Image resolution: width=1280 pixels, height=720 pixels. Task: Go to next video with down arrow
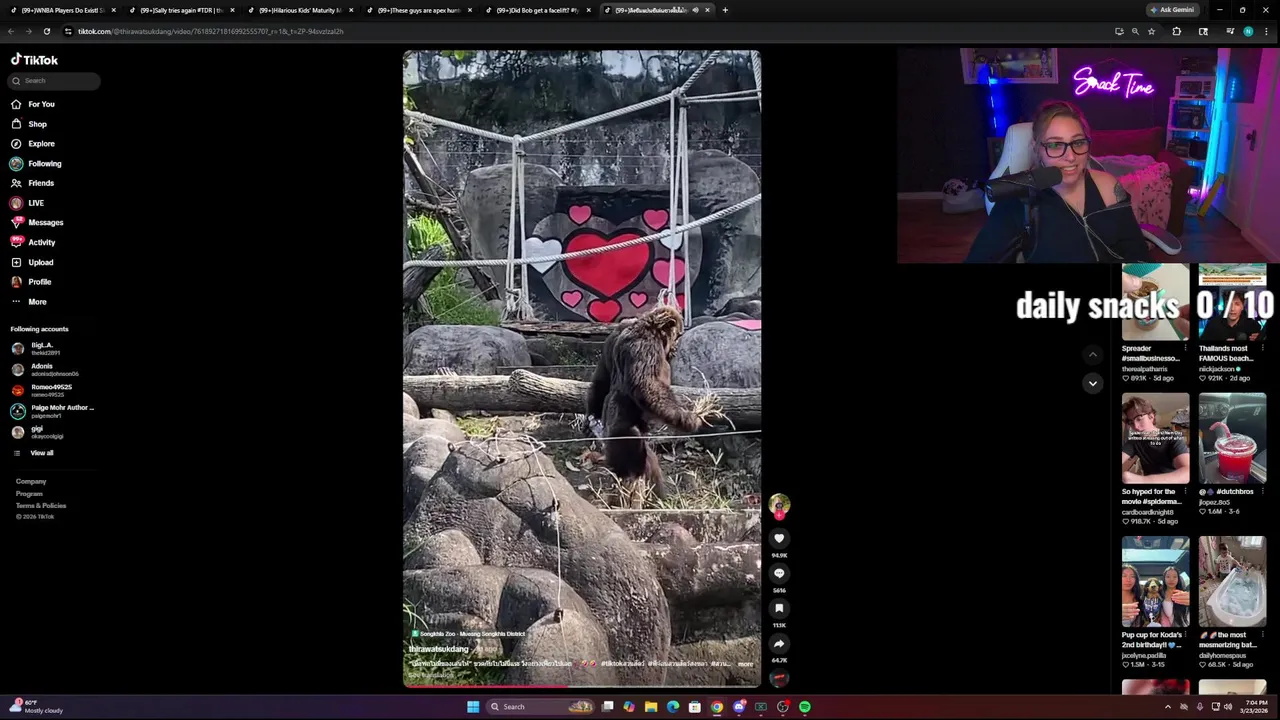point(1093,383)
